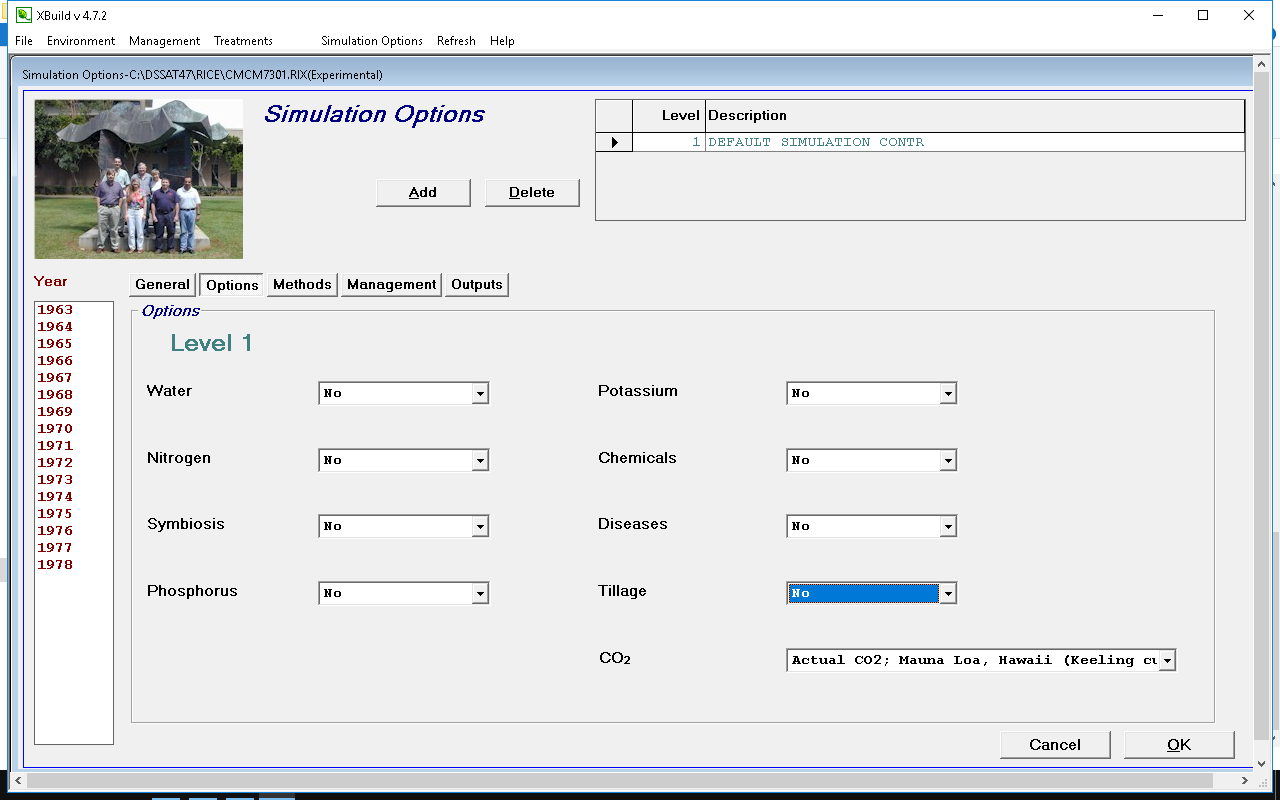Viewport: 1280px width, 800px height.
Task: Open the Tillage dropdown arrow
Action: 948,594
